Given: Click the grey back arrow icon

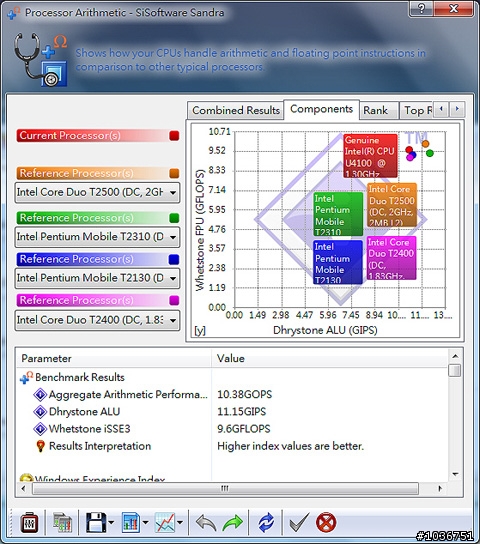Looking at the screenshot, I should coord(206,522).
